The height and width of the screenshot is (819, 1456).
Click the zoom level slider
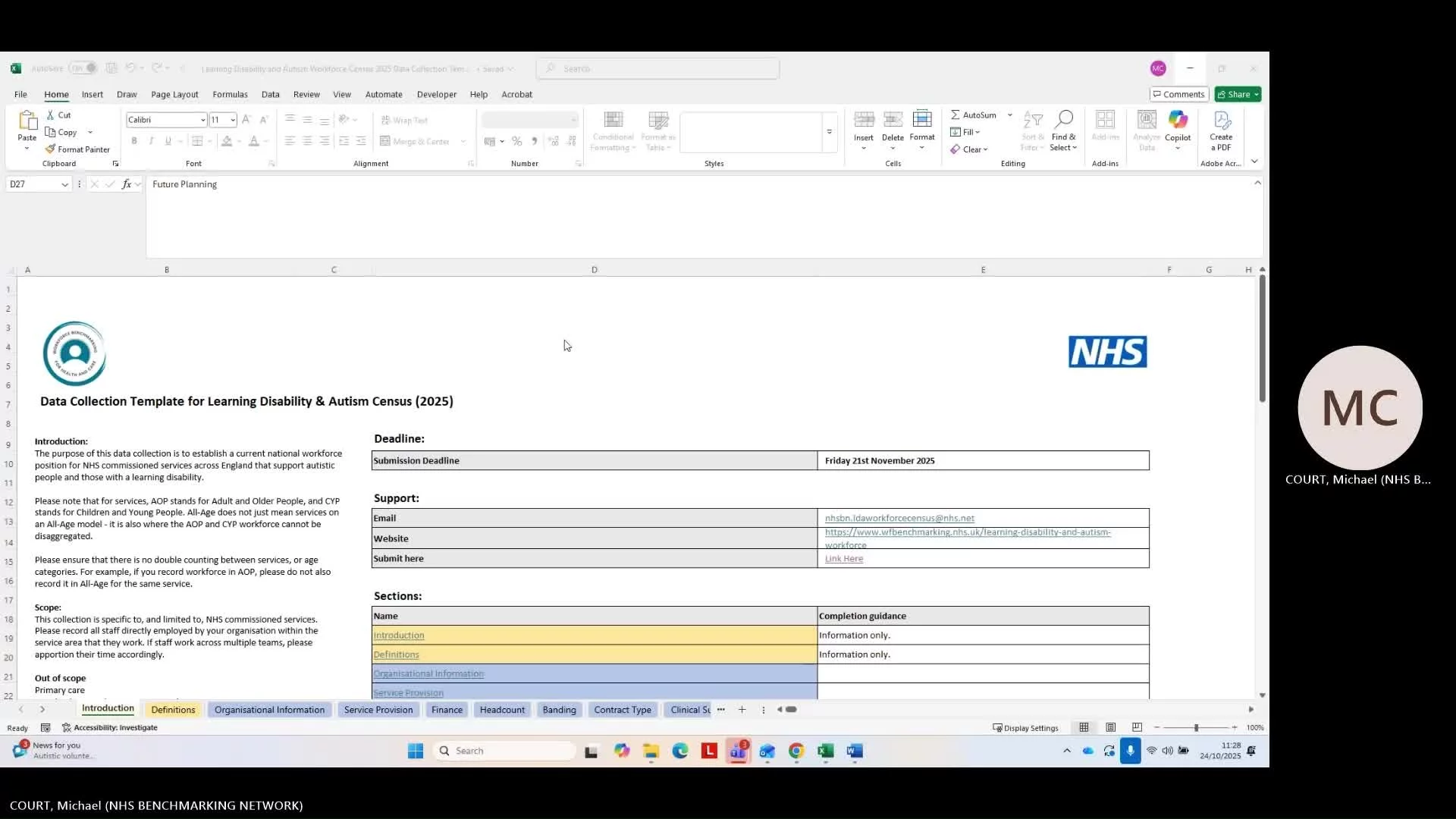(x=1196, y=727)
